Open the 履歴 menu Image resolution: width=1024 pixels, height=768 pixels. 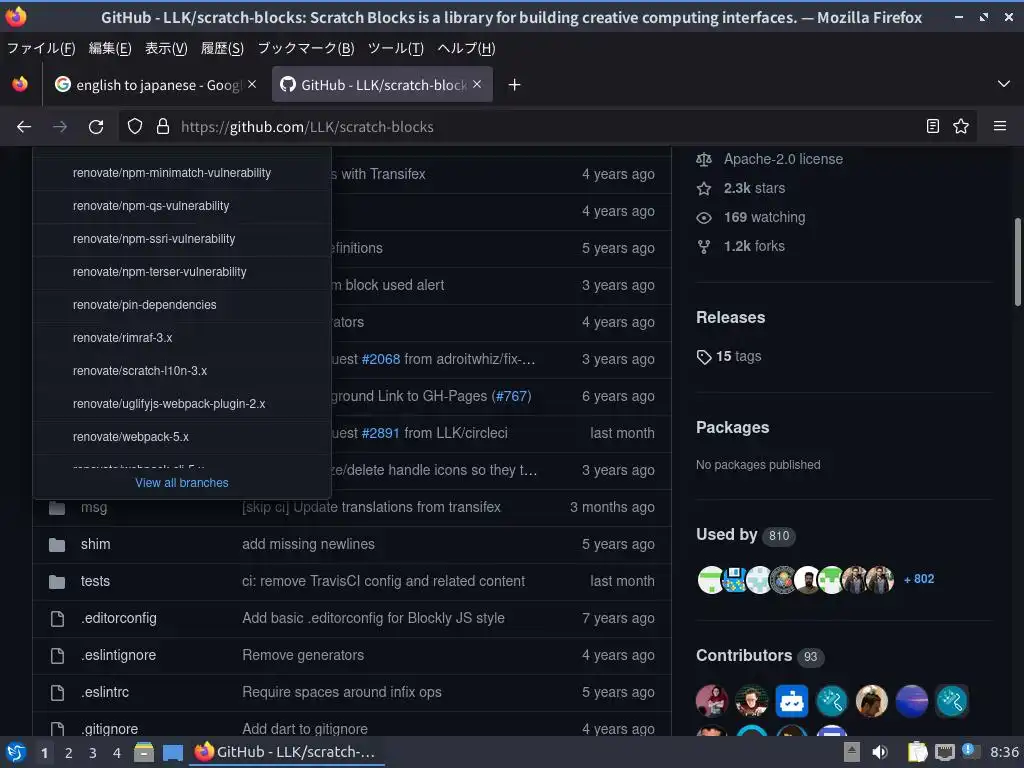coord(222,48)
